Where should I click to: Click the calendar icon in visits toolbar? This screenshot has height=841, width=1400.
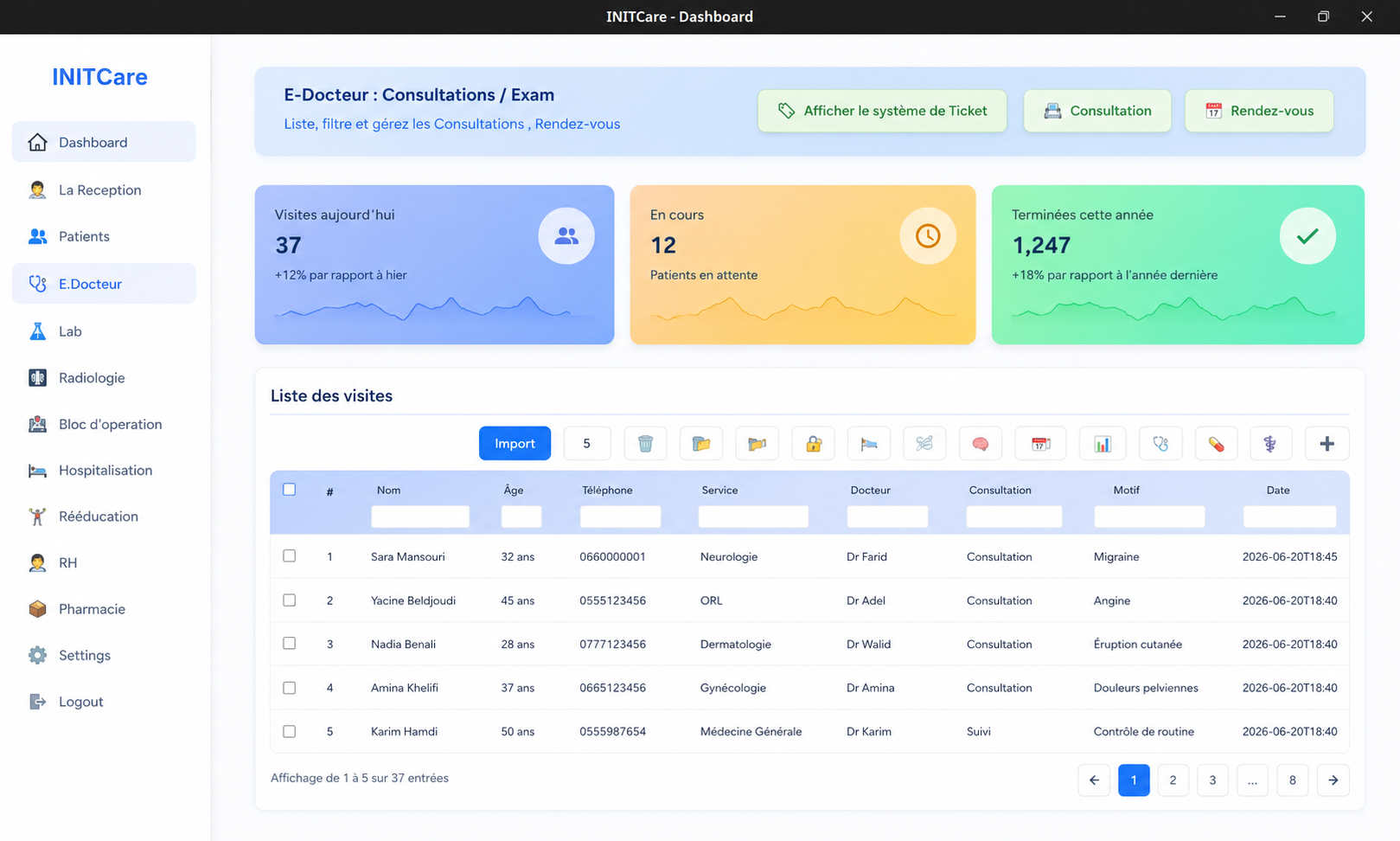coord(1041,444)
